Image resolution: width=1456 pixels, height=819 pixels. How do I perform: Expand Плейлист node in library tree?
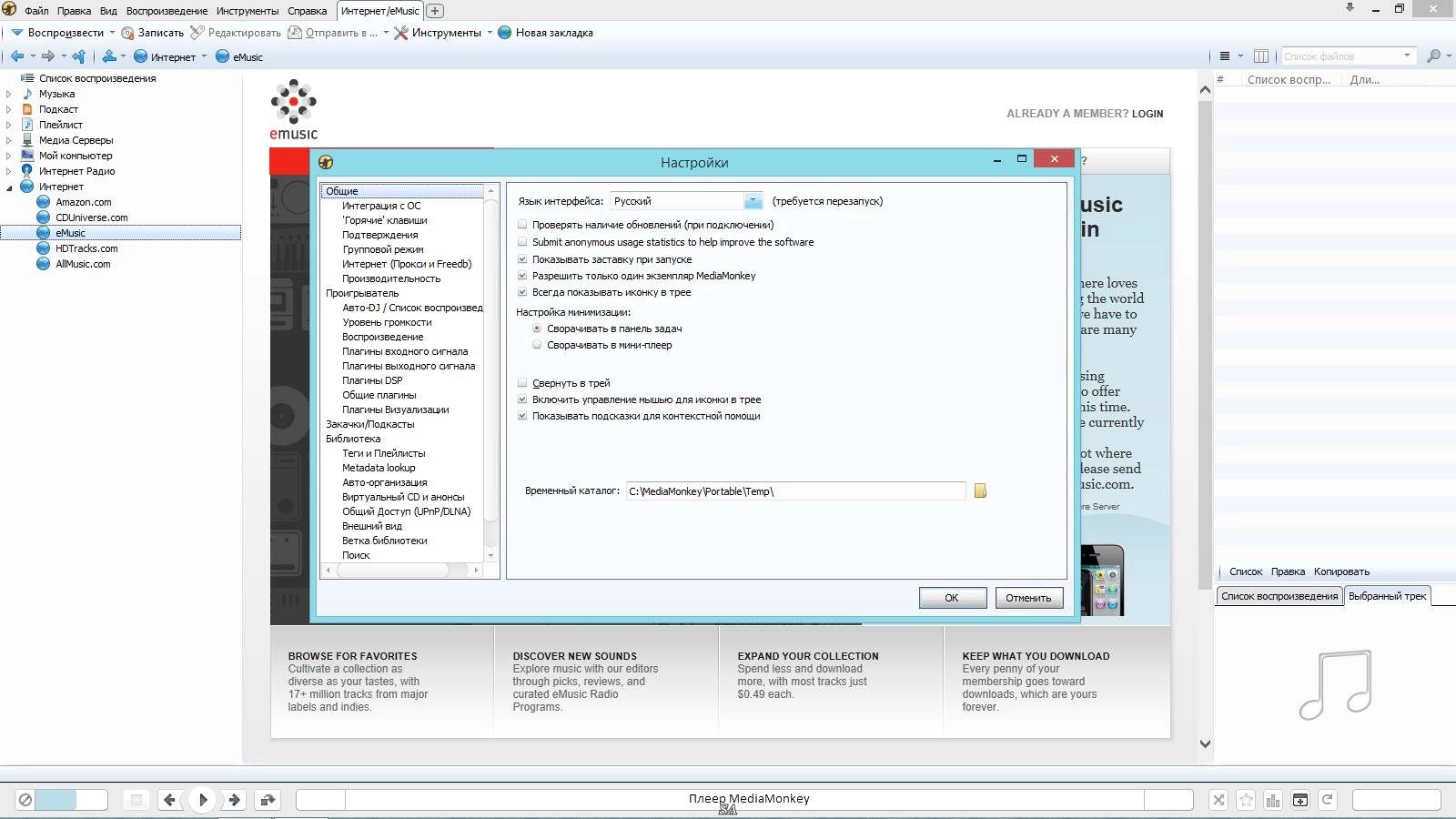click(x=9, y=125)
